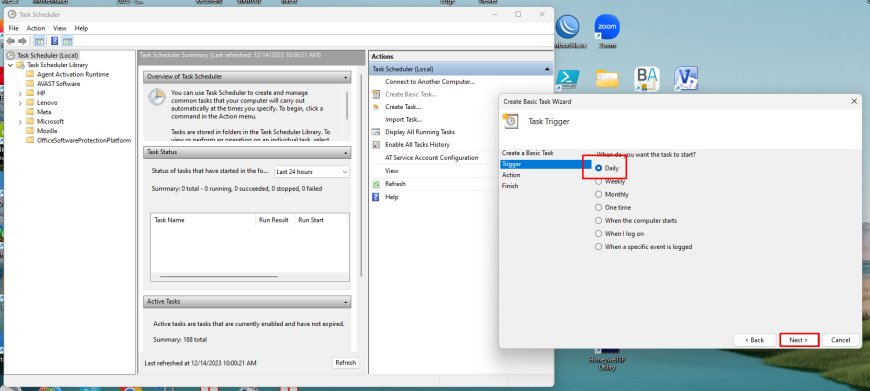Open the View submenu in Actions pane
This screenshot has width=870, height=391.
392,171
